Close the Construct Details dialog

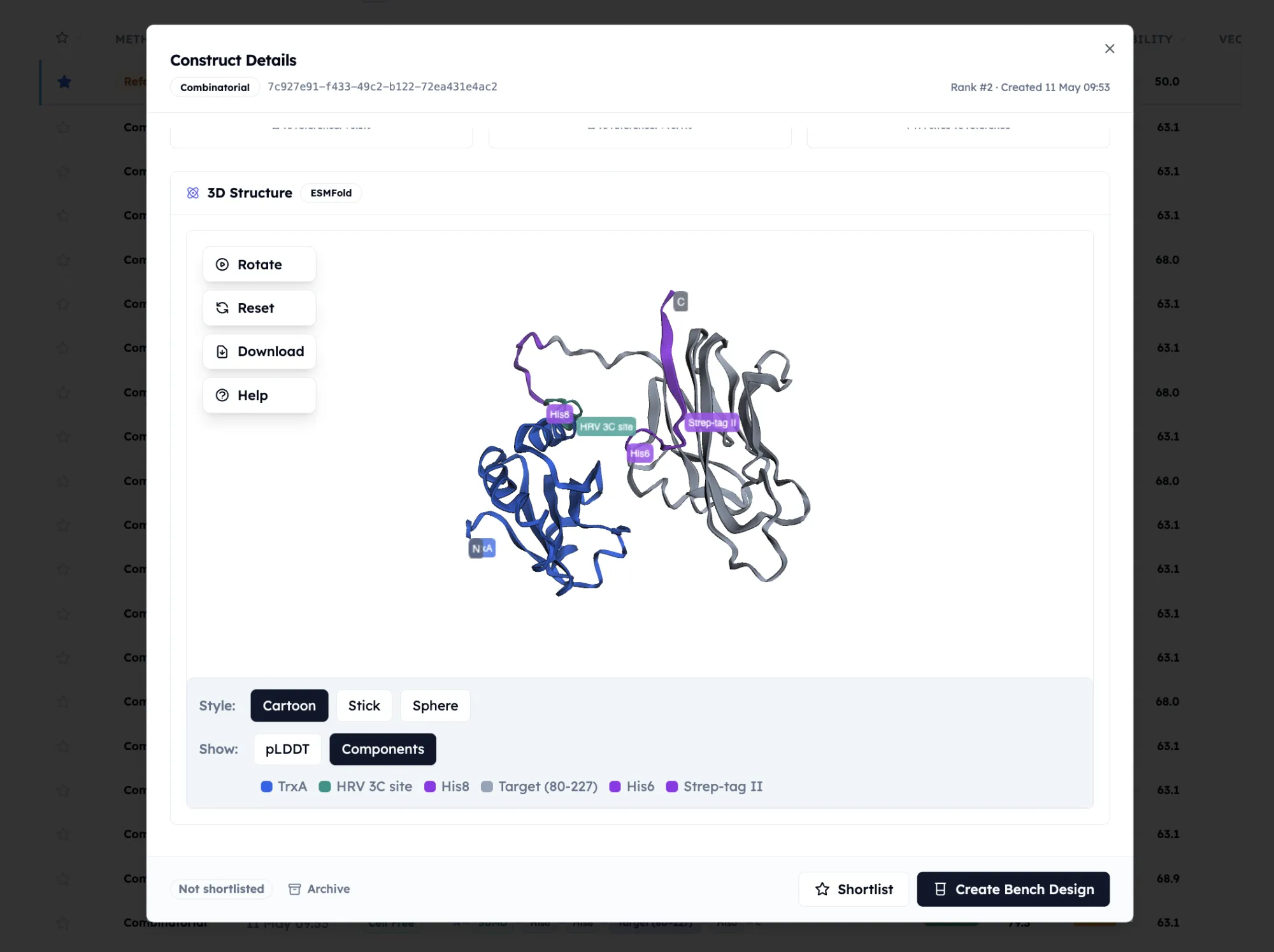pos(1110,48)
